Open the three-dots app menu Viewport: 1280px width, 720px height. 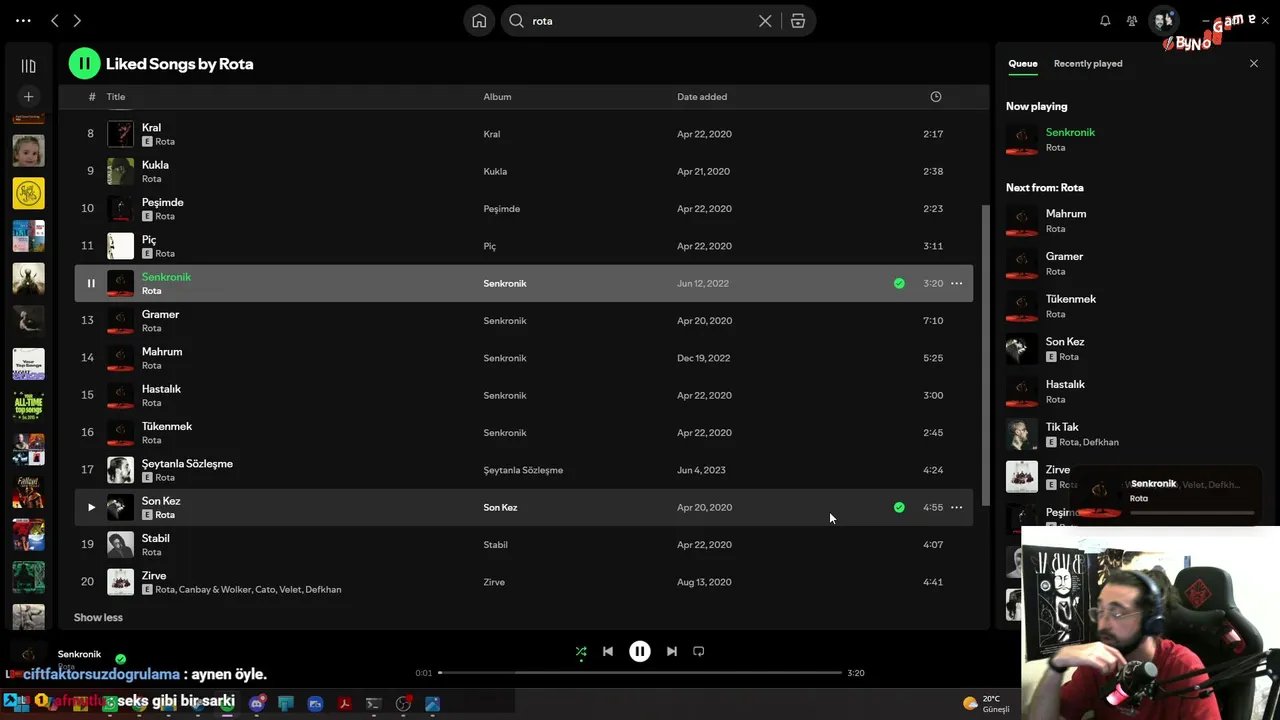pos(23,20)
